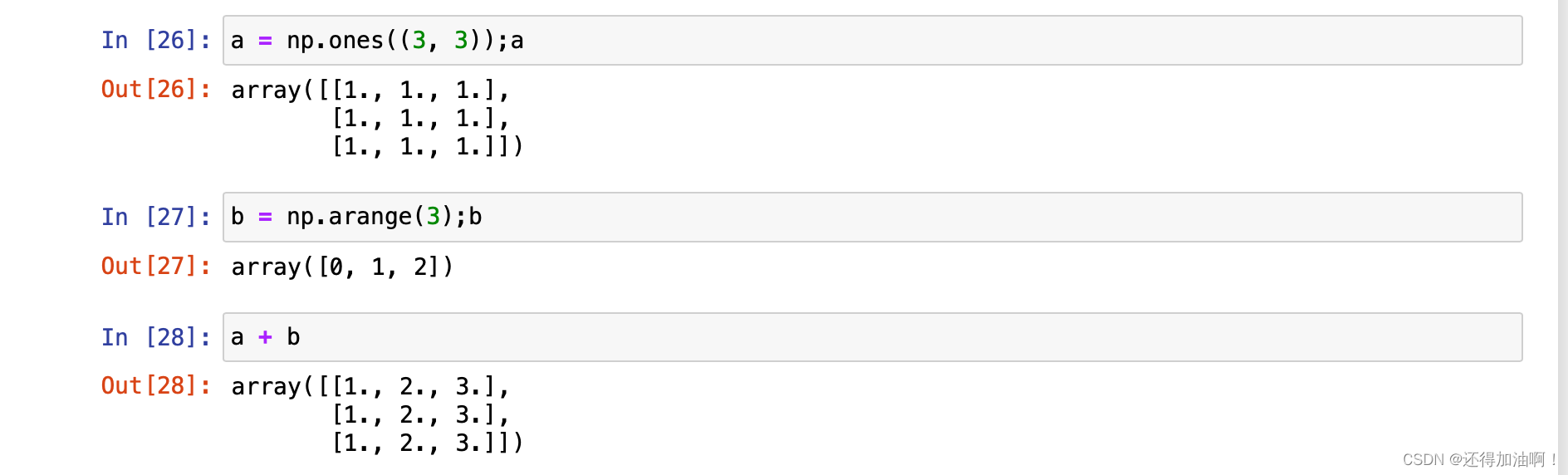Screen dimensions: 1568x475
Task: Click the CSDN watermark text
Action: [1479, 459]
